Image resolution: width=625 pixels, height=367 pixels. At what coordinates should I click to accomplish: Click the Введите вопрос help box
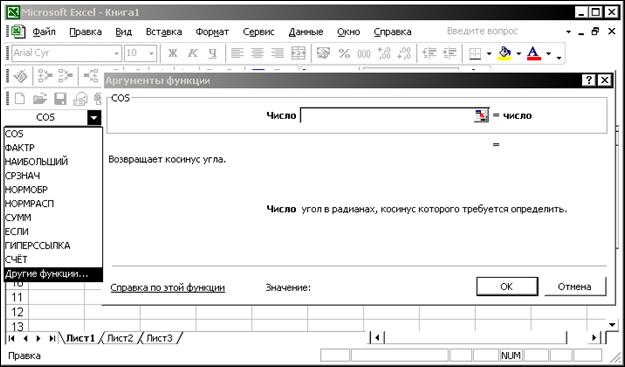point(482,31)
